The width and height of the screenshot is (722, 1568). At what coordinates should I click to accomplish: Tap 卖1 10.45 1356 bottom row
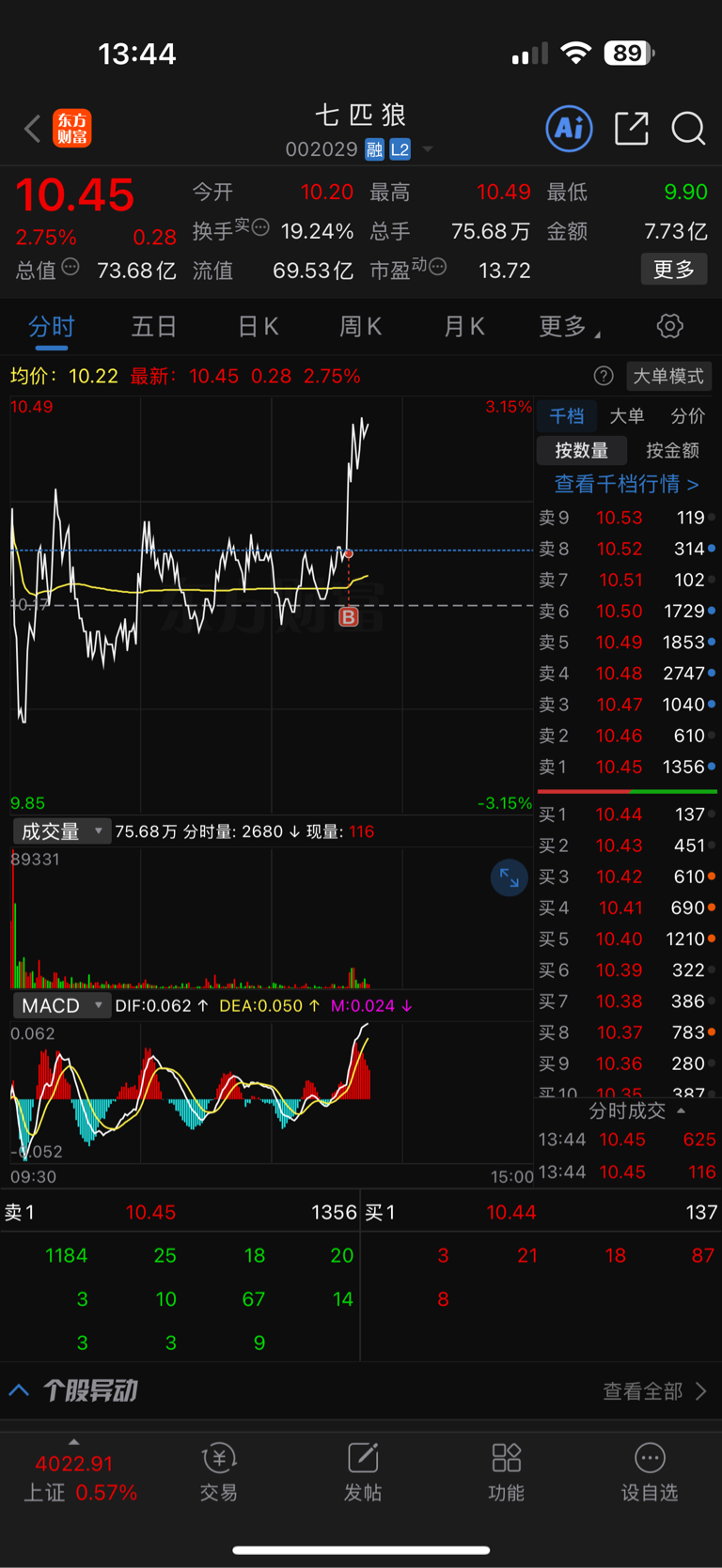pyautogui.click(x=180, y=1212)
